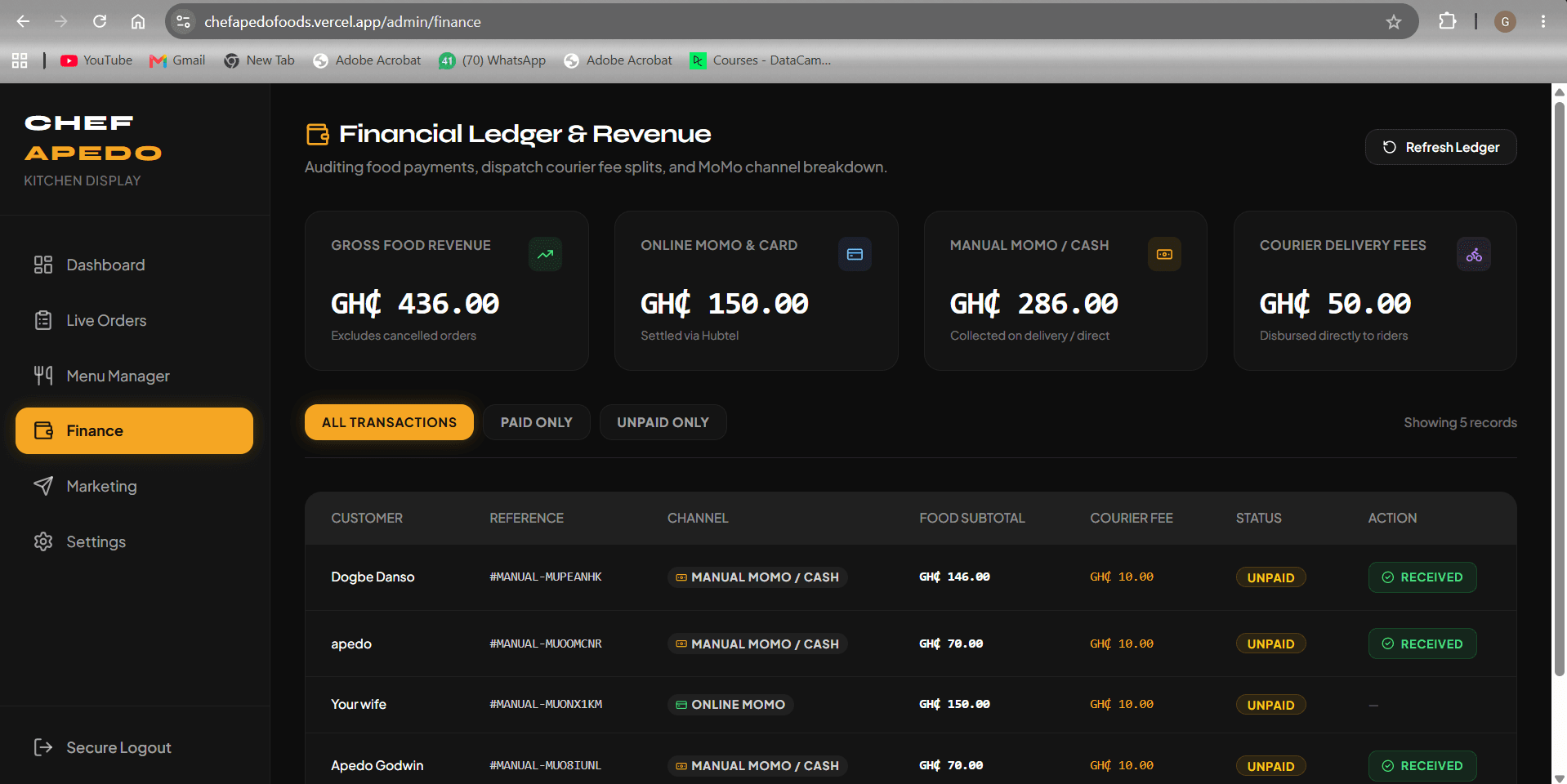Click the Chef Apedo logo
Viewport: 1567px width, 784px height.
(x=92, y=138)
